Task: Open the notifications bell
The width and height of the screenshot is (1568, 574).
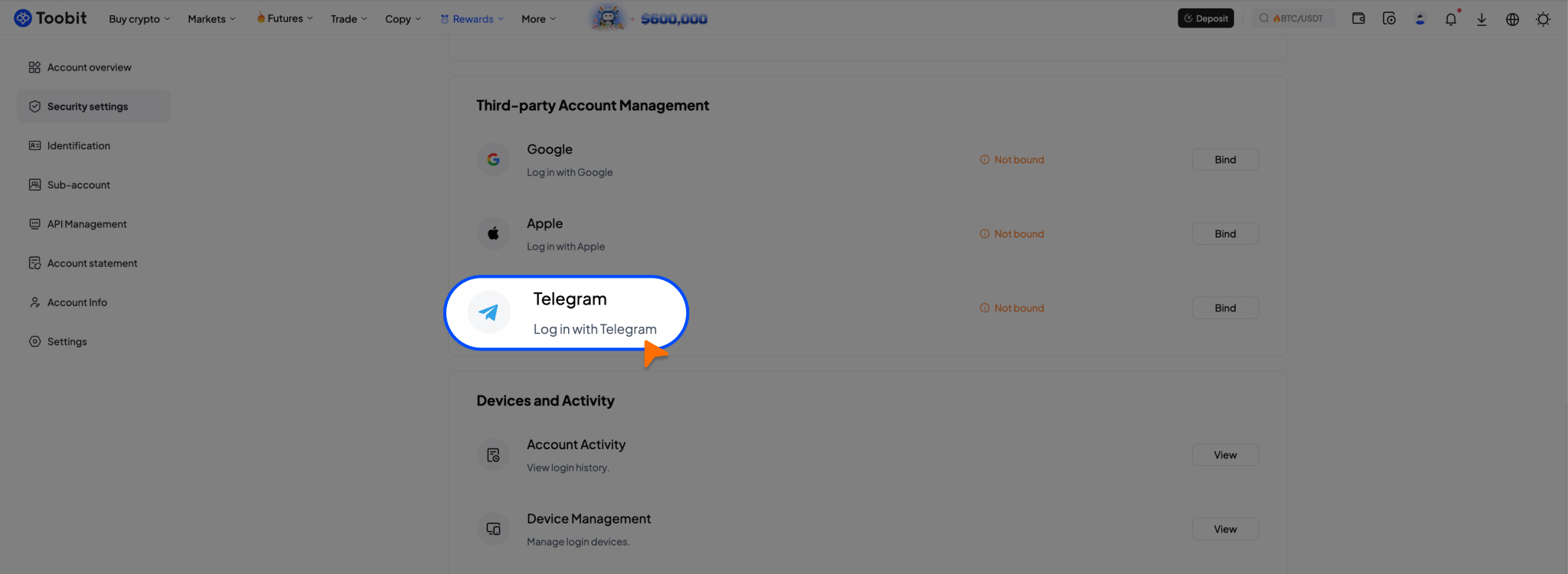Action: 1451,19
